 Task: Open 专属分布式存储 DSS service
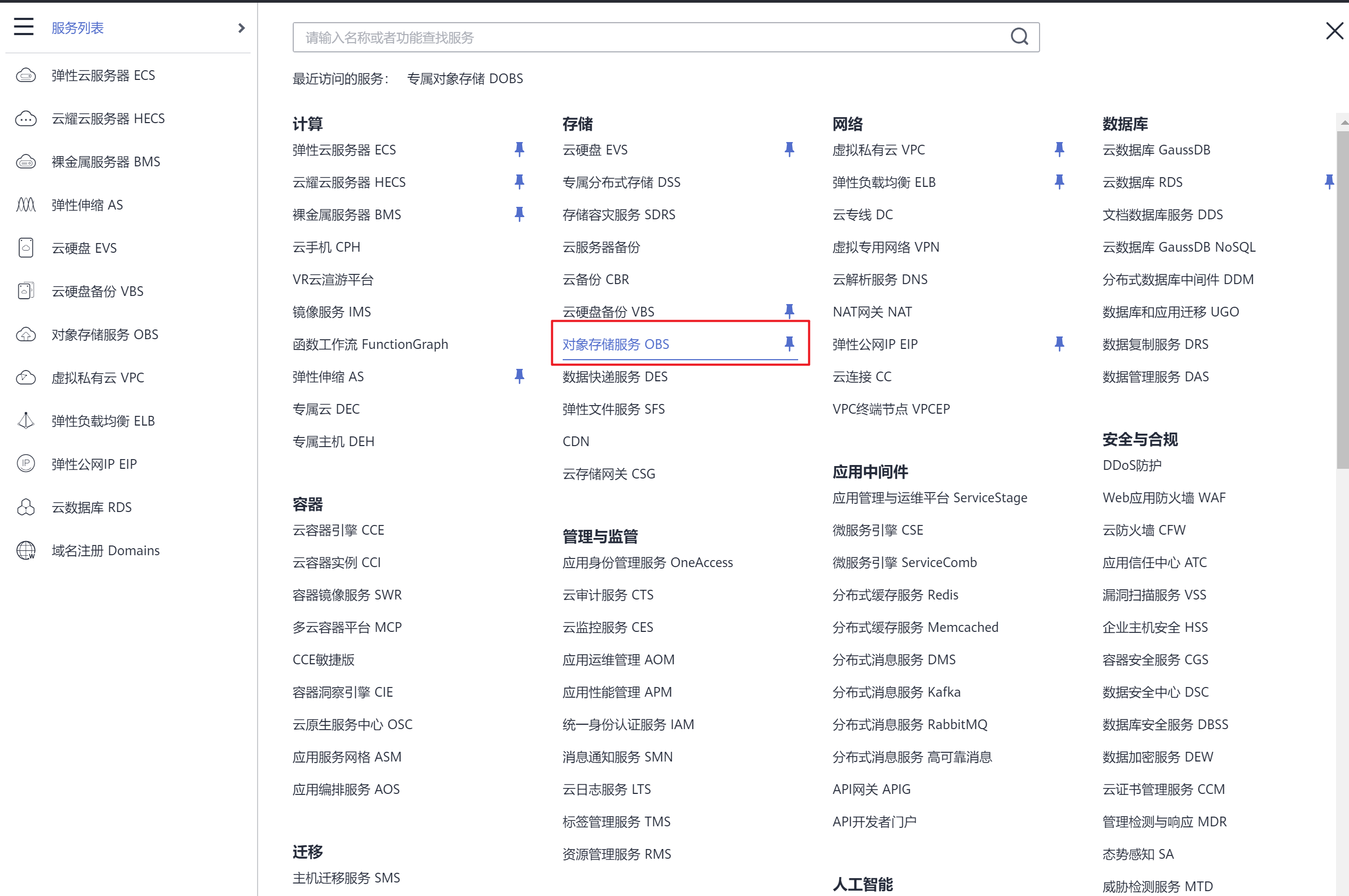621,183
